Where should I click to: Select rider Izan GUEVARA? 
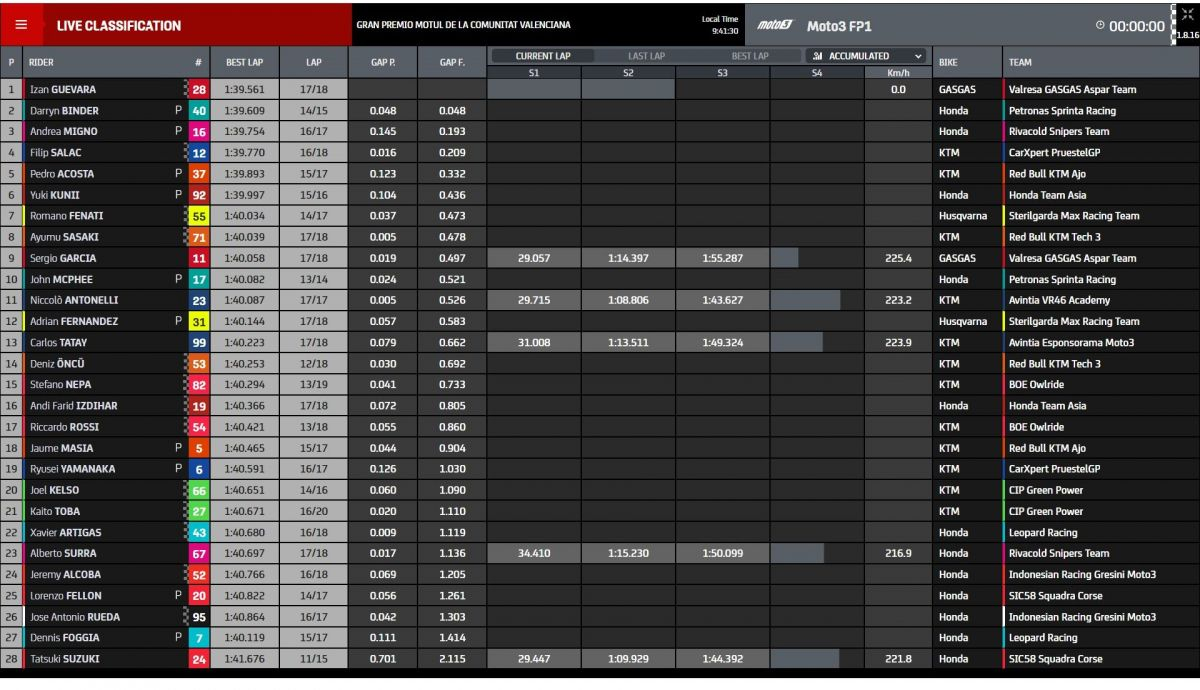click(x=62, y=89)
